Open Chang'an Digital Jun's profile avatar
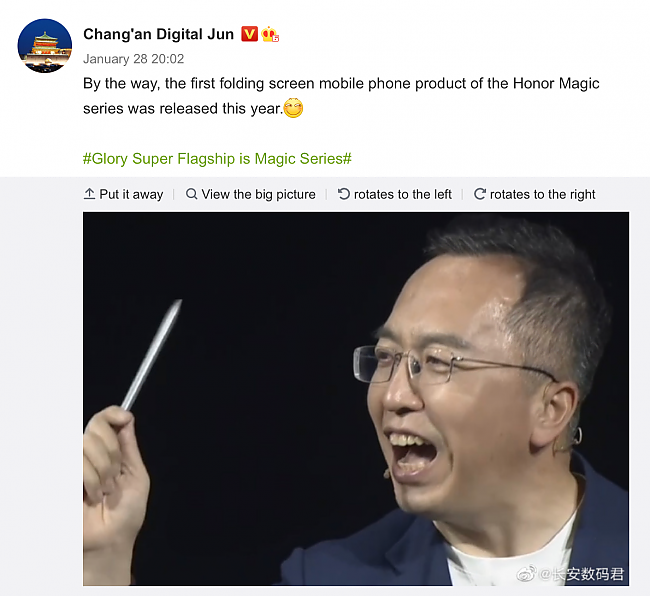Viewport: 650px width, 596px height. 45,46
